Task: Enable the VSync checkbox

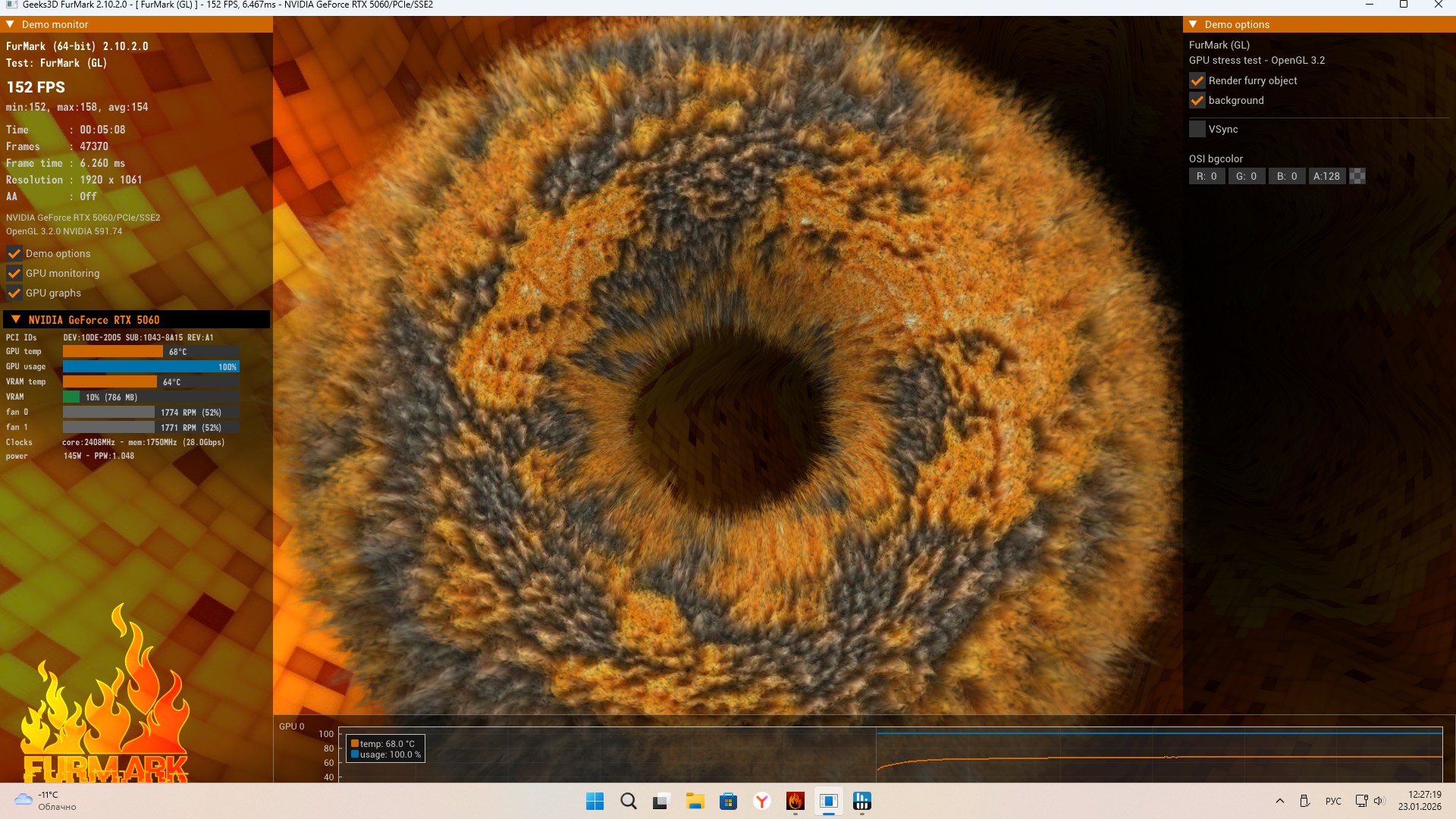Action: pyautogui.click(x=1197, y=129)
